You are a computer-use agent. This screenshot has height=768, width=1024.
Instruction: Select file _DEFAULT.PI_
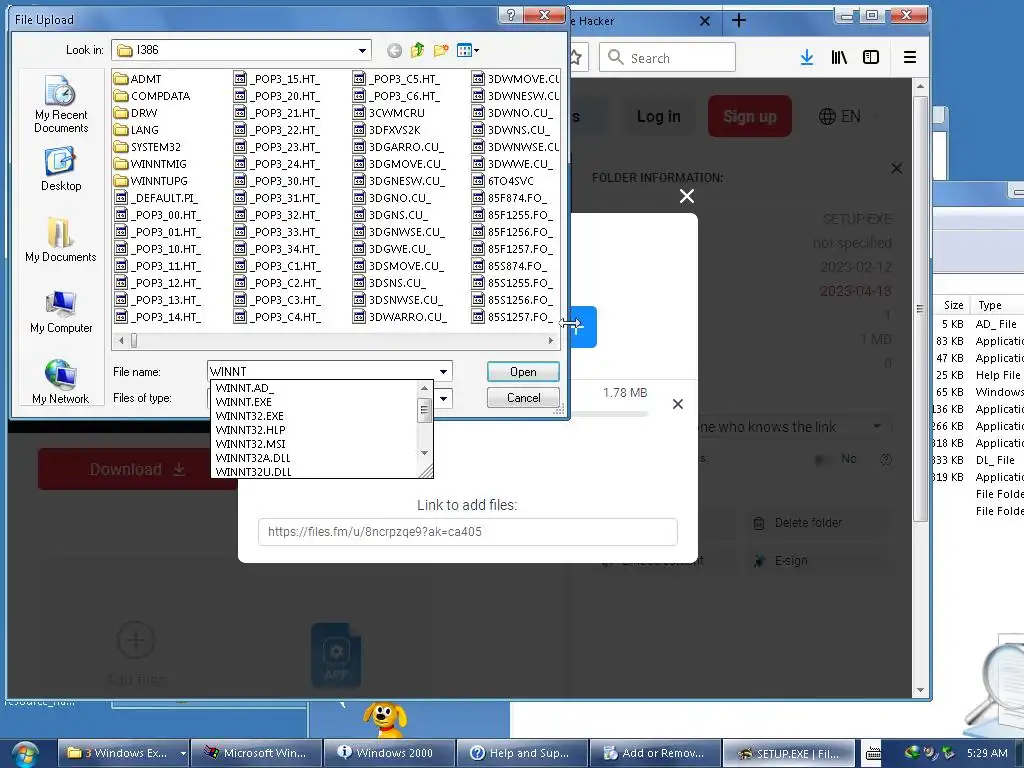157,198
